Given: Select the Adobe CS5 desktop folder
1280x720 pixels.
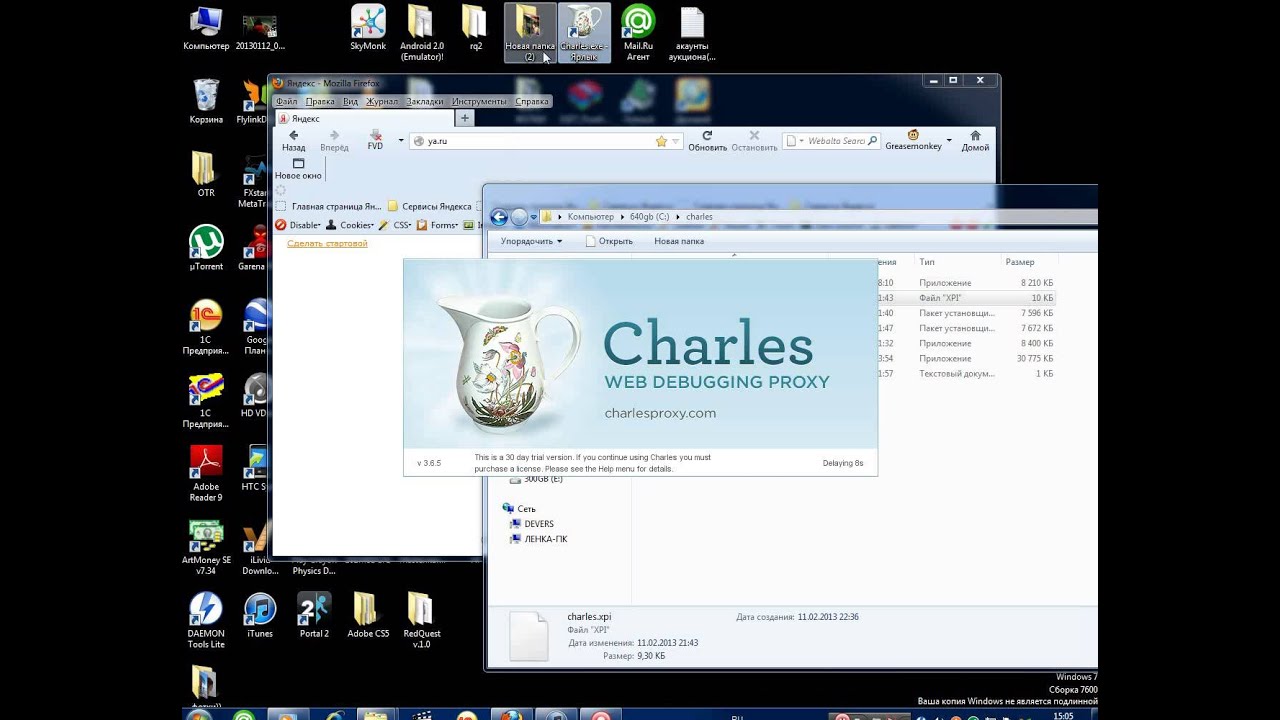Looking at the screenshot, I should (x=368, y=615).
